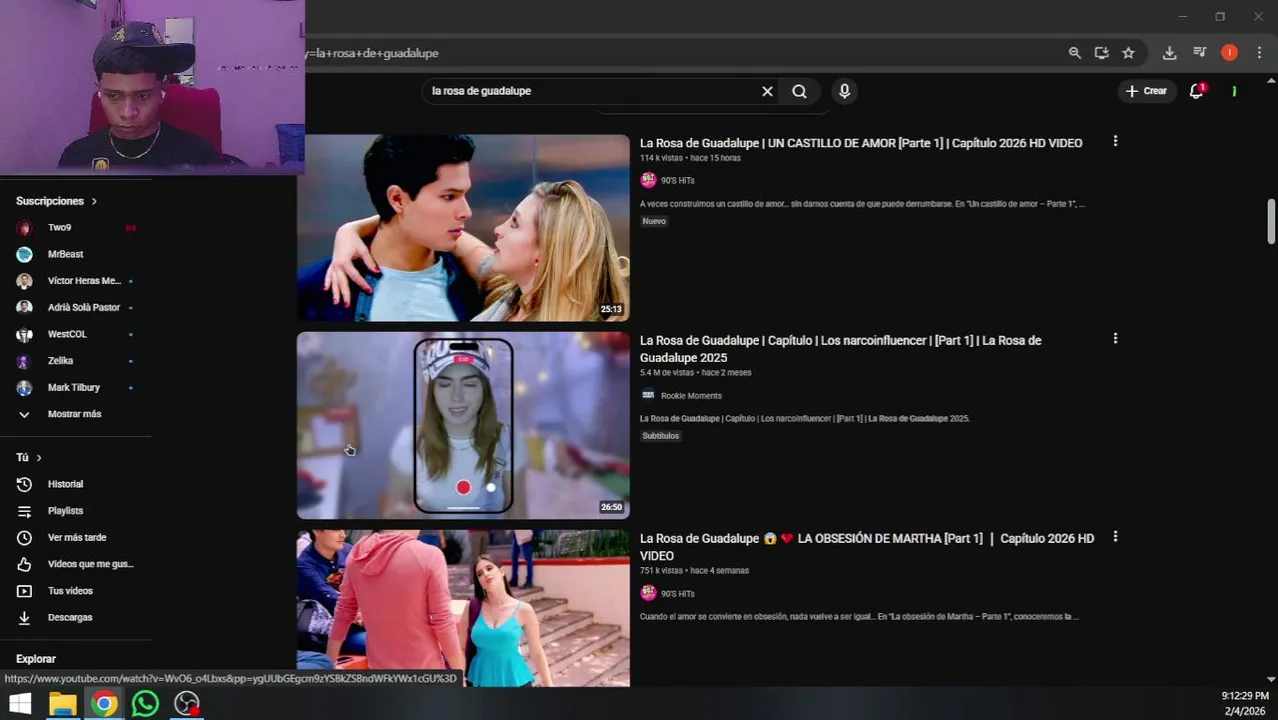Screen dimensions: 1278x720
Task: Click 90'S HITs avatar of CASTILLO video
Action: click(648, 180)
